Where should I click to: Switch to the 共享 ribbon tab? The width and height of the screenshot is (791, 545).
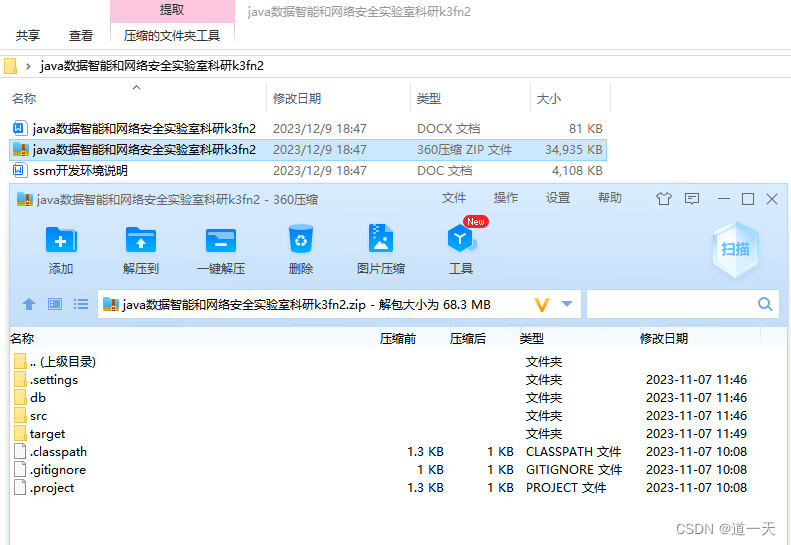(x=28, y=35)
